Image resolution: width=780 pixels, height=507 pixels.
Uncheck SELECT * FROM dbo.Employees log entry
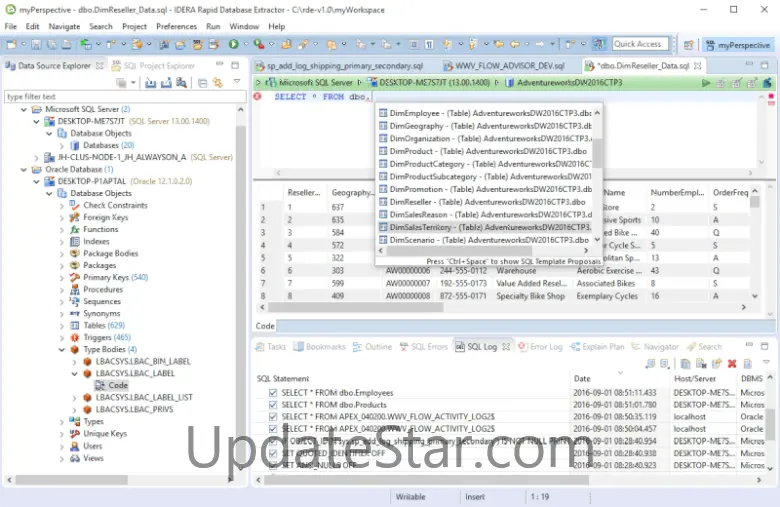tap(273, 393)
